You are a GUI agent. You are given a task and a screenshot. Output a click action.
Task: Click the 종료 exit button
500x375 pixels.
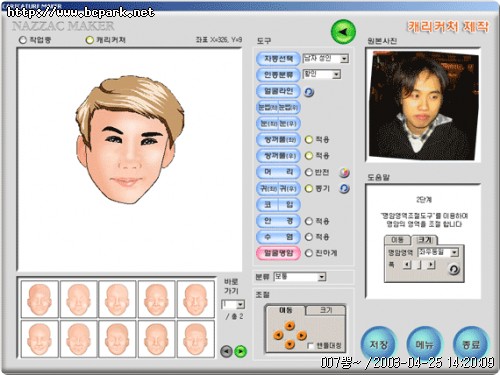pyautogui.click(x=471, y=344)
